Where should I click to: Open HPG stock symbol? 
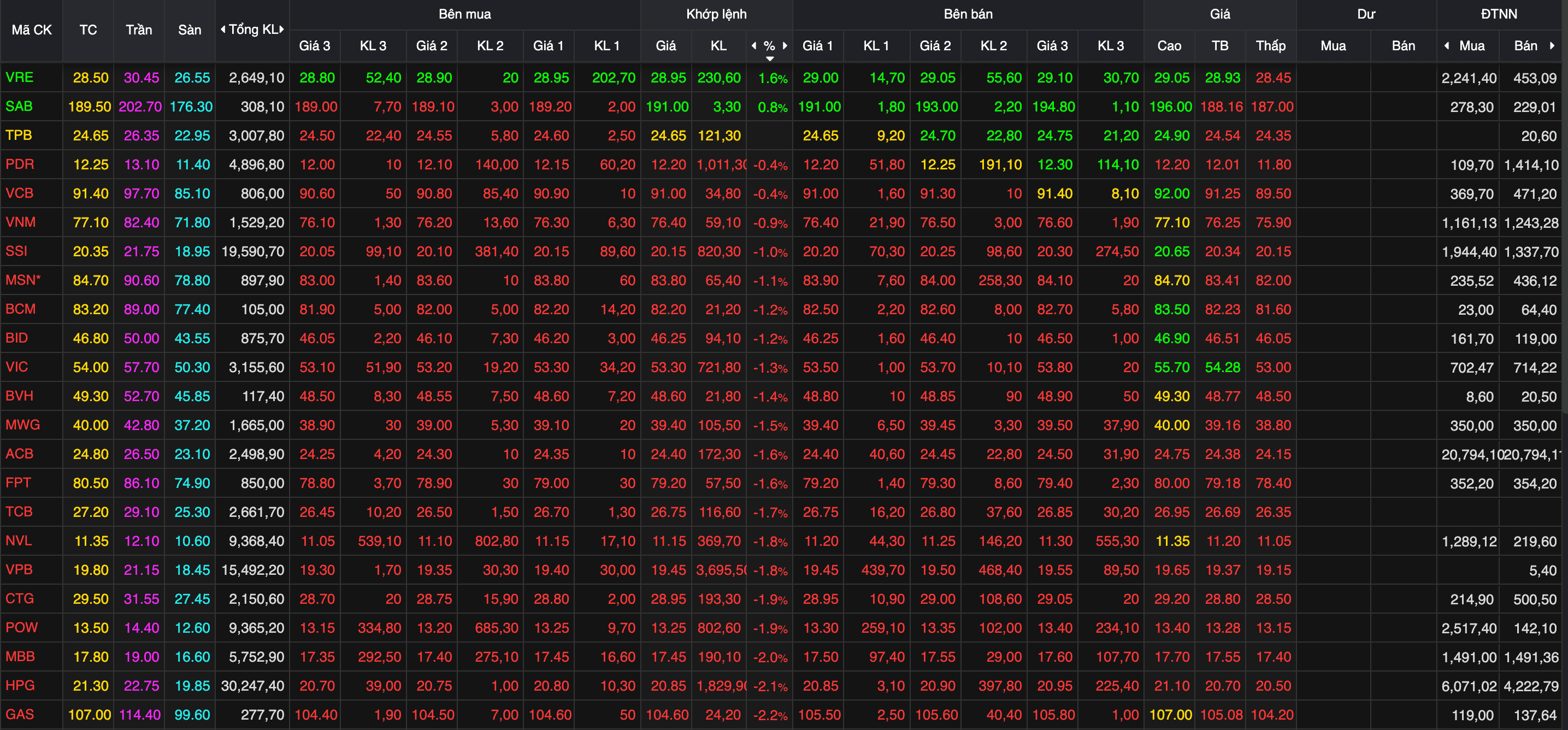pyautogui.click(x=20, y=685)
